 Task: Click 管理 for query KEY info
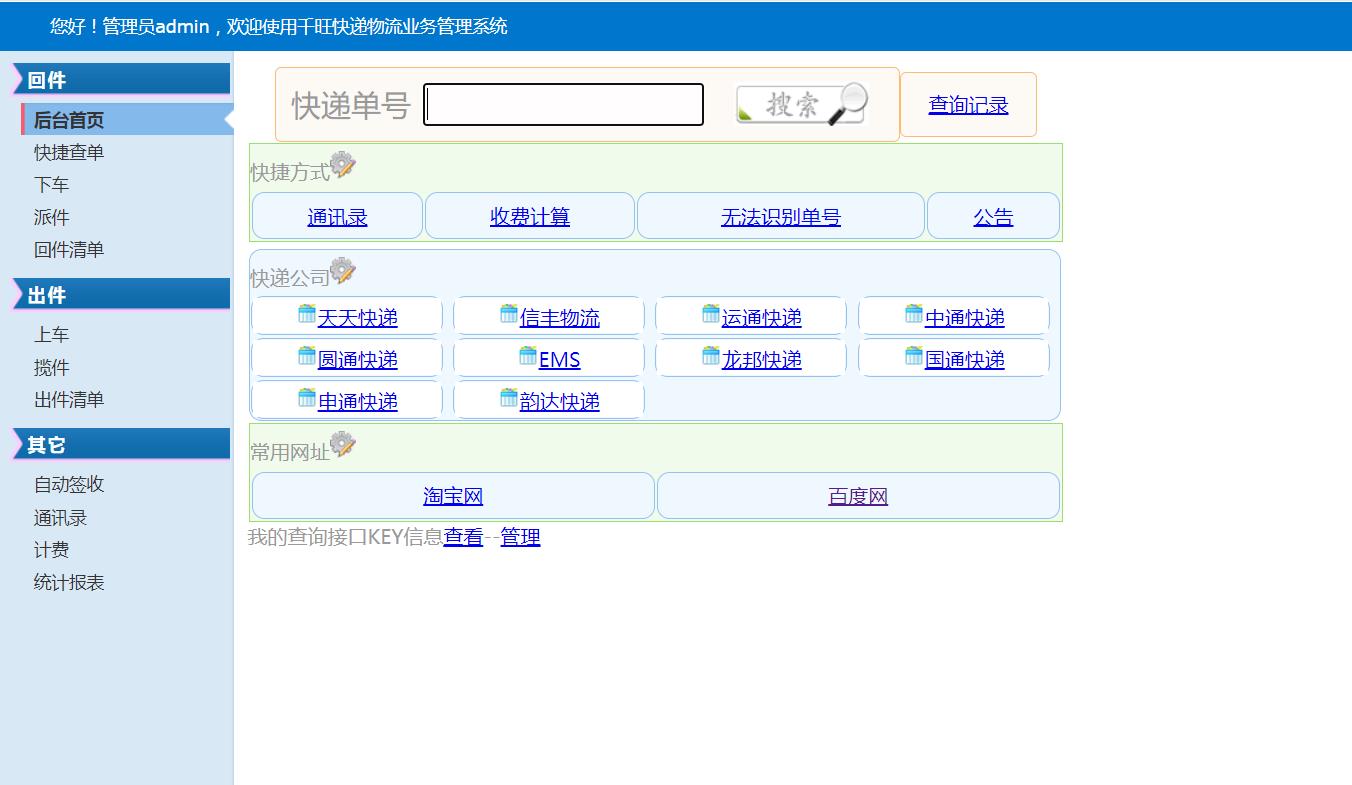[520, 537]
